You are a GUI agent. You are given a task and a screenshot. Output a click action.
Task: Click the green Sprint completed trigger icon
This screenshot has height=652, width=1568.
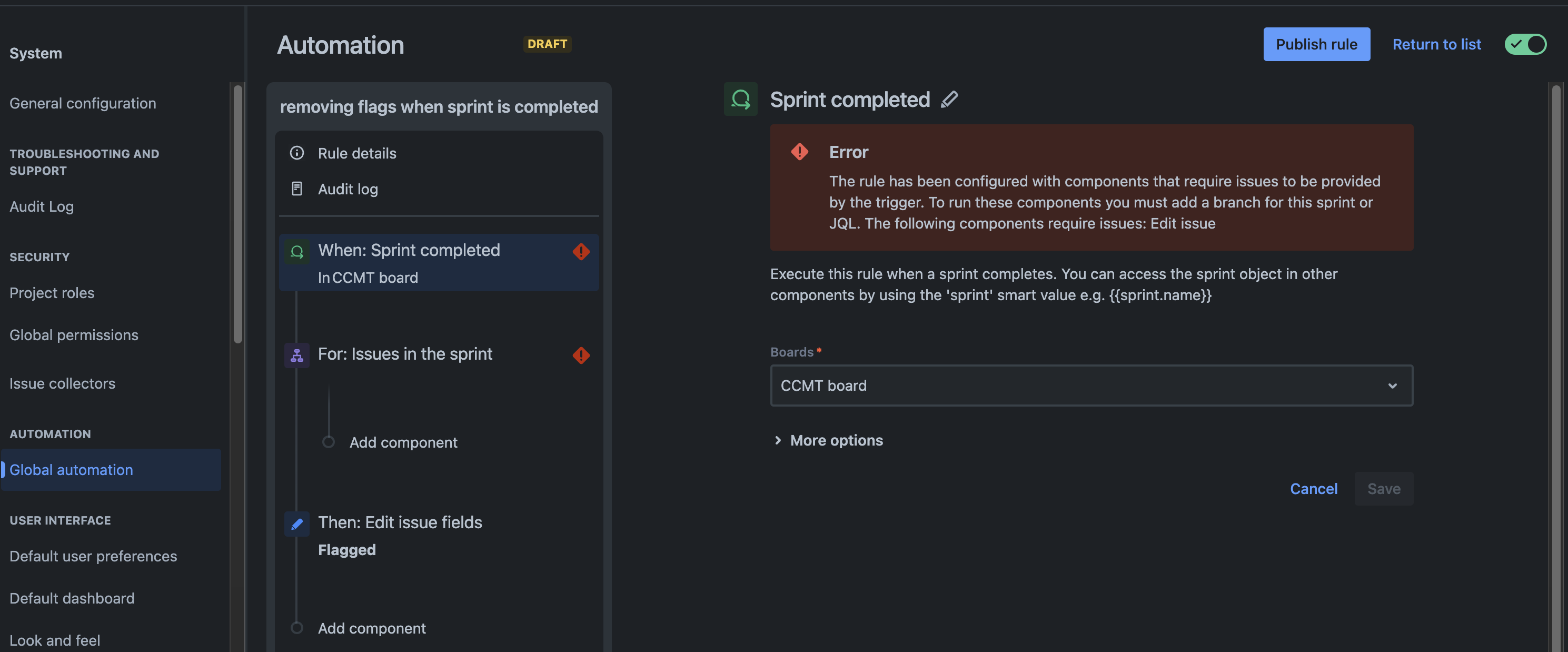pyautogui.click(x=296, y=251)
